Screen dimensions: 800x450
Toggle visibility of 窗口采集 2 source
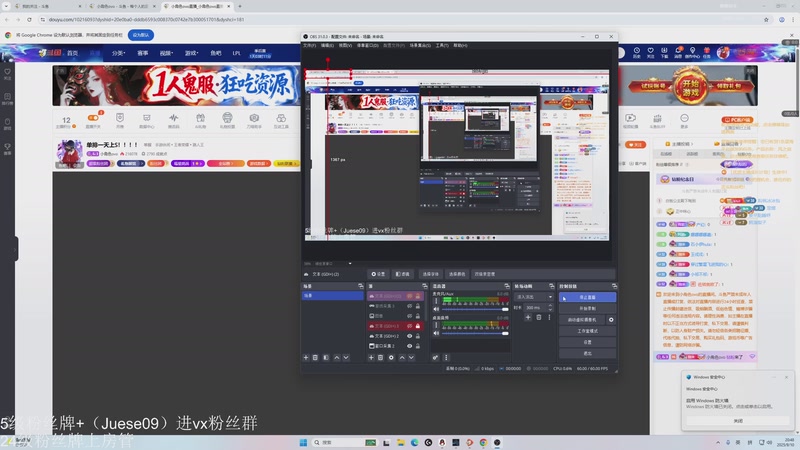coord(409,346)
